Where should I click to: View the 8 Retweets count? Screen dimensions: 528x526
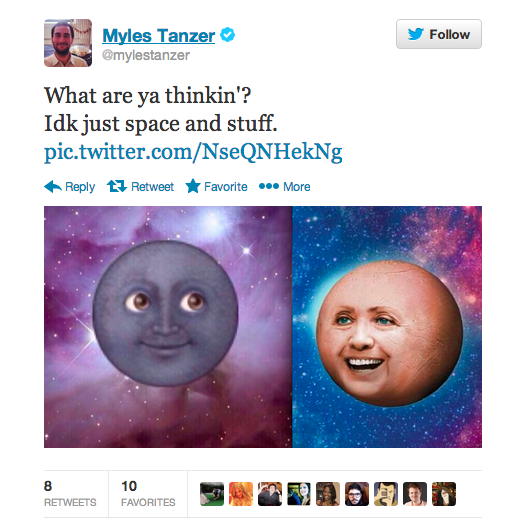(70, 493)
